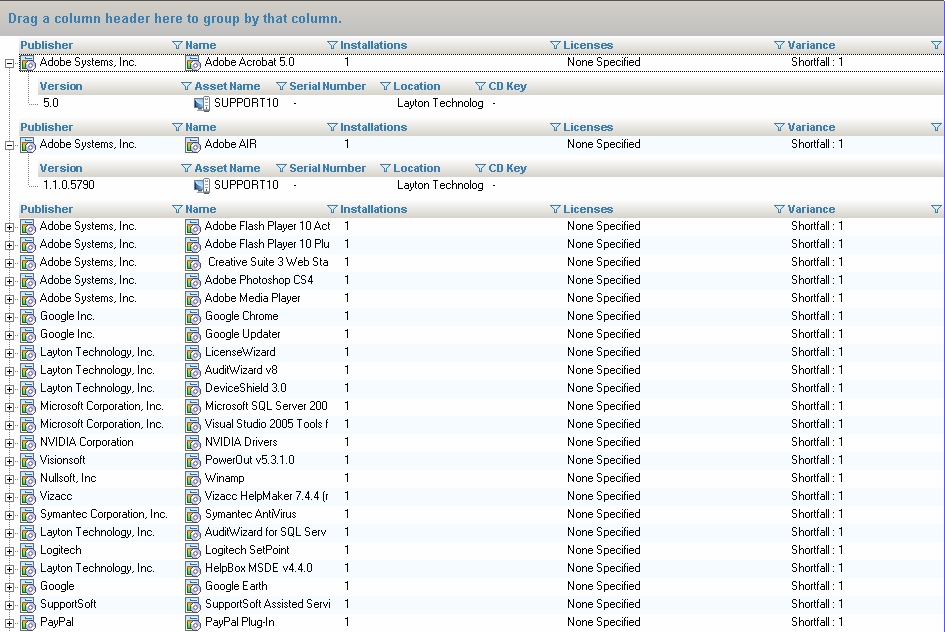Click the publisher icon beside Nullsoft, Inc
945x632 pixels.
(x=28, y=479)
